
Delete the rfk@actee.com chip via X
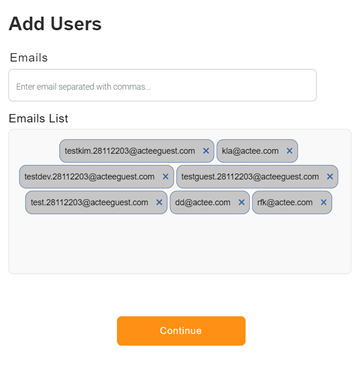[x=323, y=202]
